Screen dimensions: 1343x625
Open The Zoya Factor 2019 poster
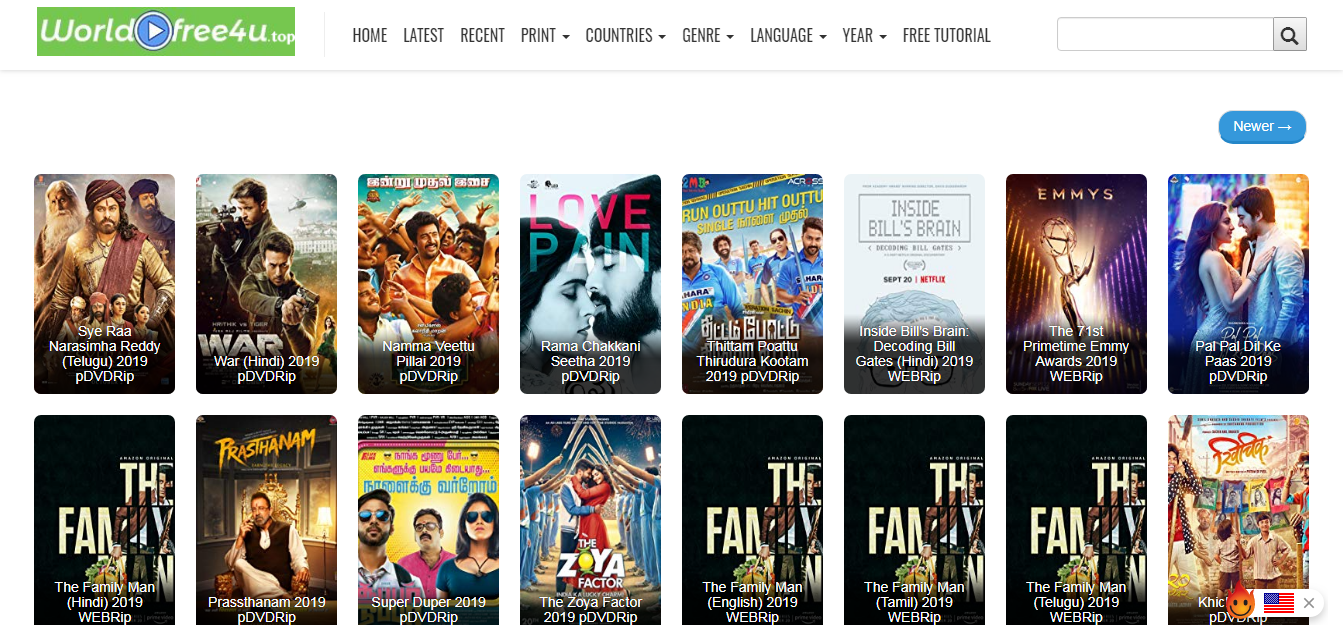point(590,520)
